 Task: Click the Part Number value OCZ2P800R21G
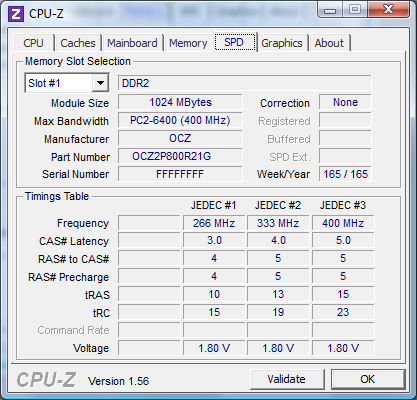tap(180, 156)
